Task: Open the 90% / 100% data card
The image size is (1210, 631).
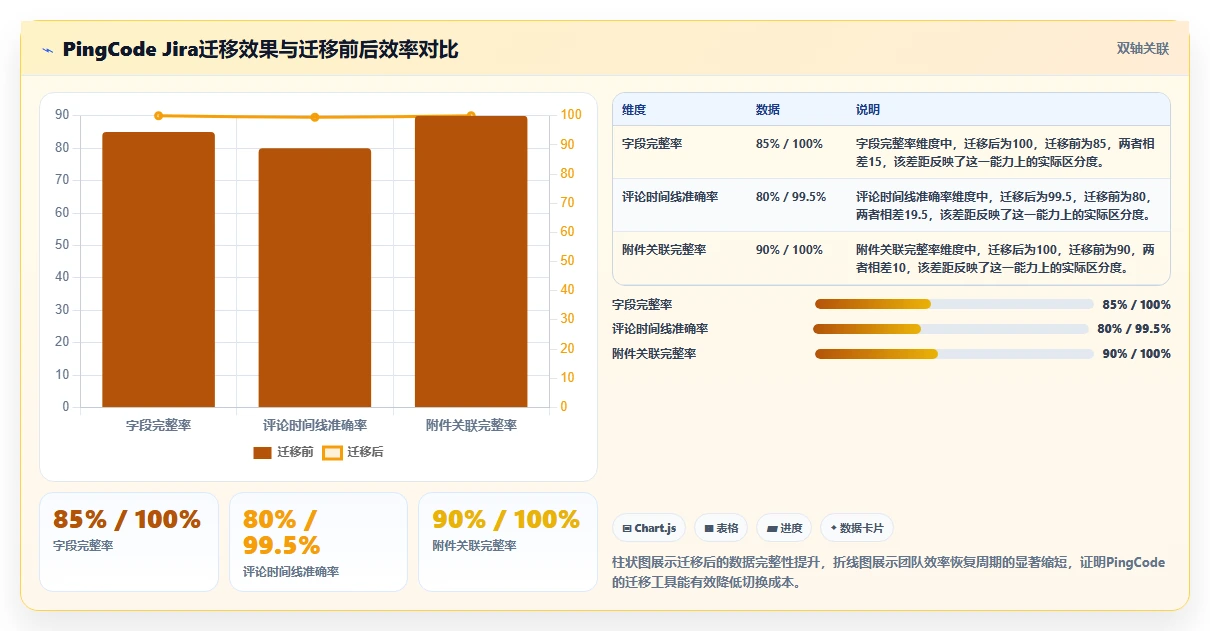Action: click(x=508, y=541)
